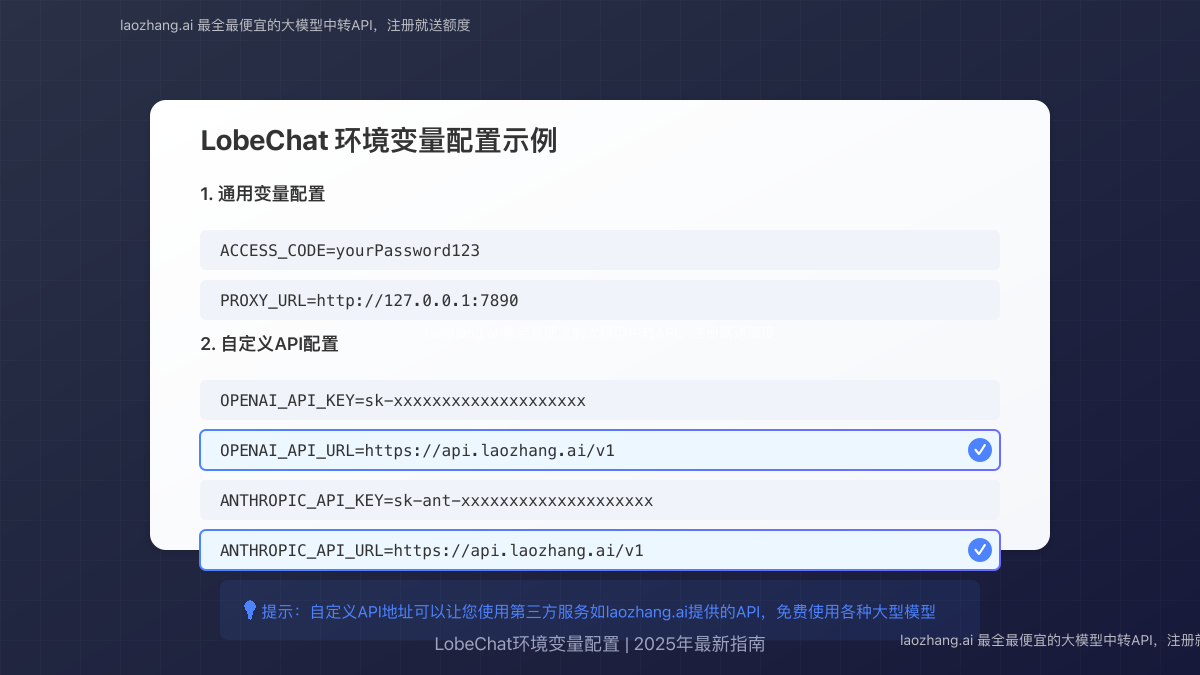Click the OPENAI_API_KEY=sk-xxxx line
Screen dimensions: 1200x675
[x=600, y=400]
